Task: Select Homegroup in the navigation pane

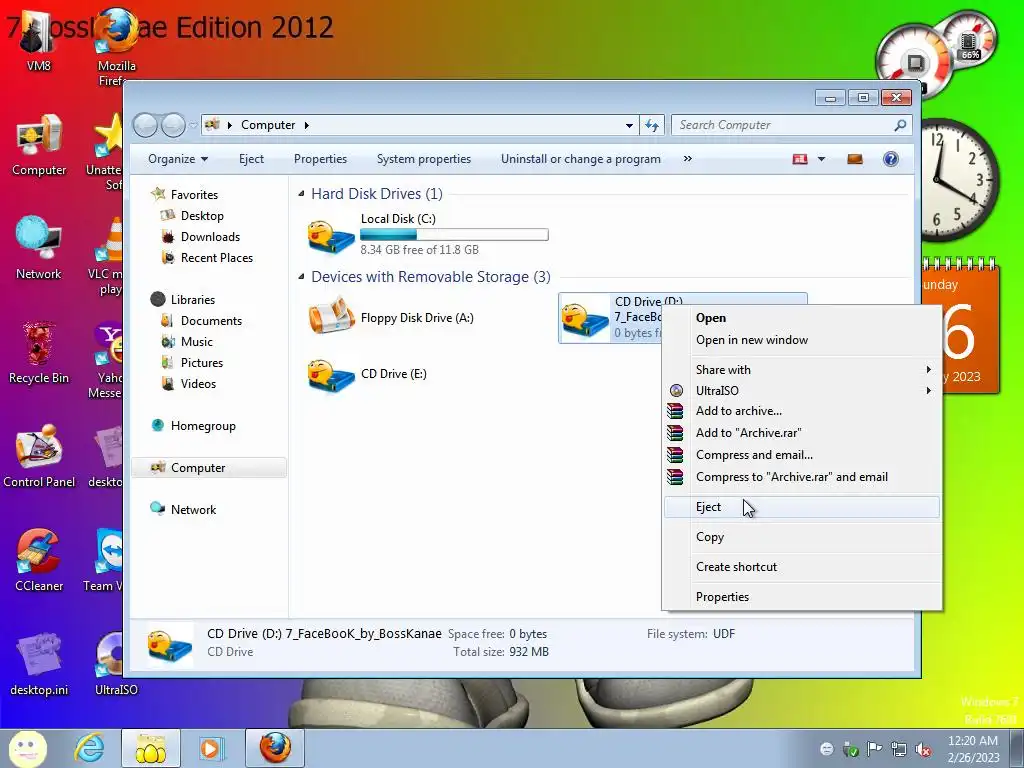Action: [203, 426]
